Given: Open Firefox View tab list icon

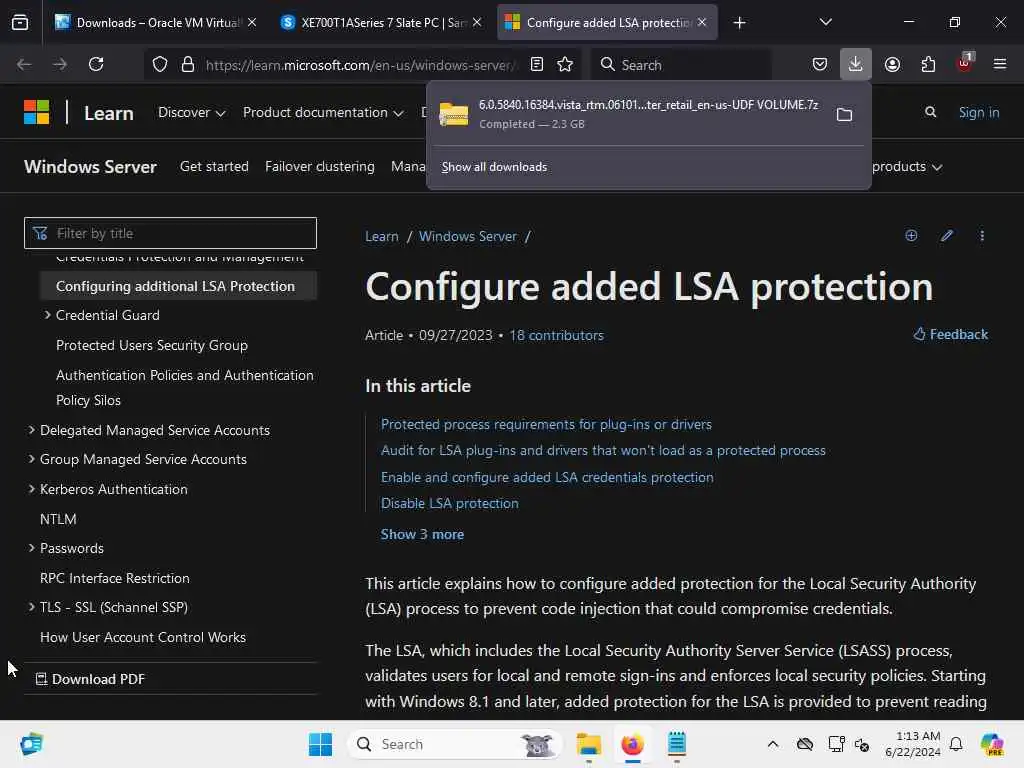Looking at the screenshot, I should [20, 23].
